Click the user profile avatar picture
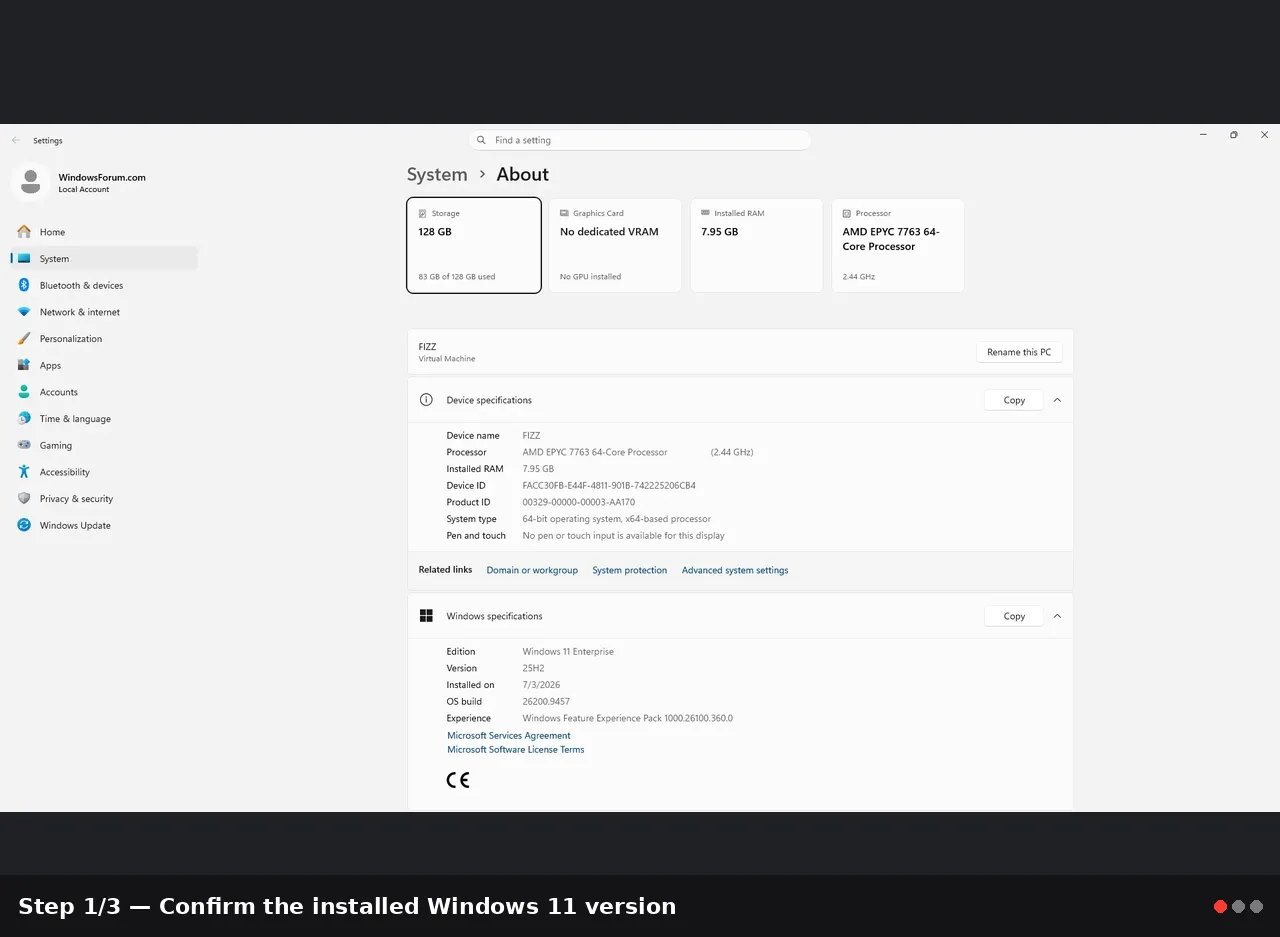The height and width of the screenshot is (937, 1280). click(30, 182)
